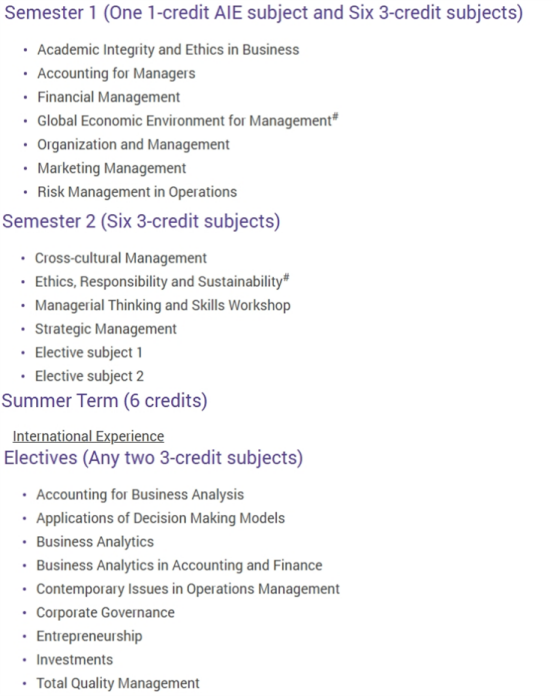The width and height of the screenshot is (554, 697).
Task: Click Global Economic Environment for Management
Action: 188,120
